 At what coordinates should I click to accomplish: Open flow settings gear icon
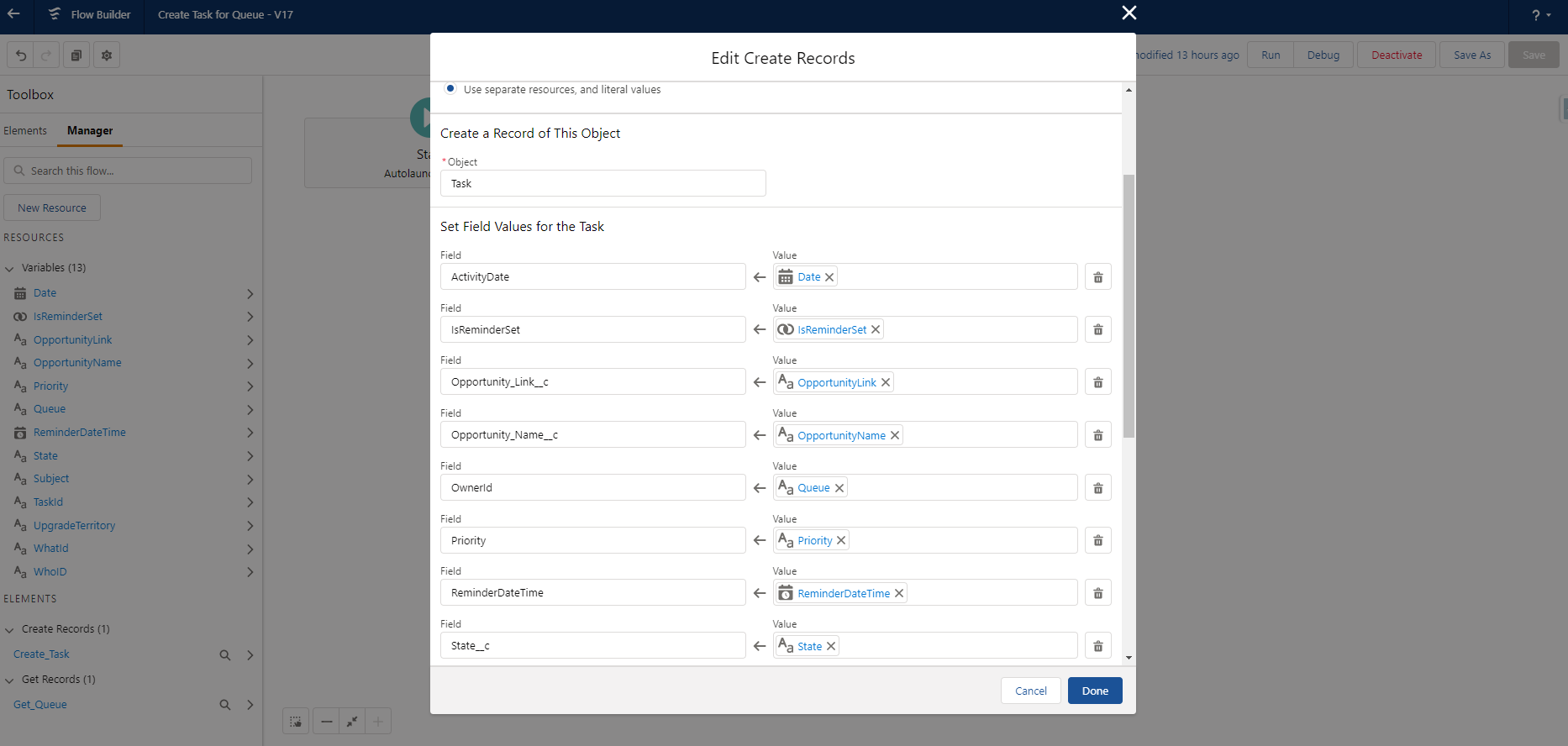tap(107, 55)
